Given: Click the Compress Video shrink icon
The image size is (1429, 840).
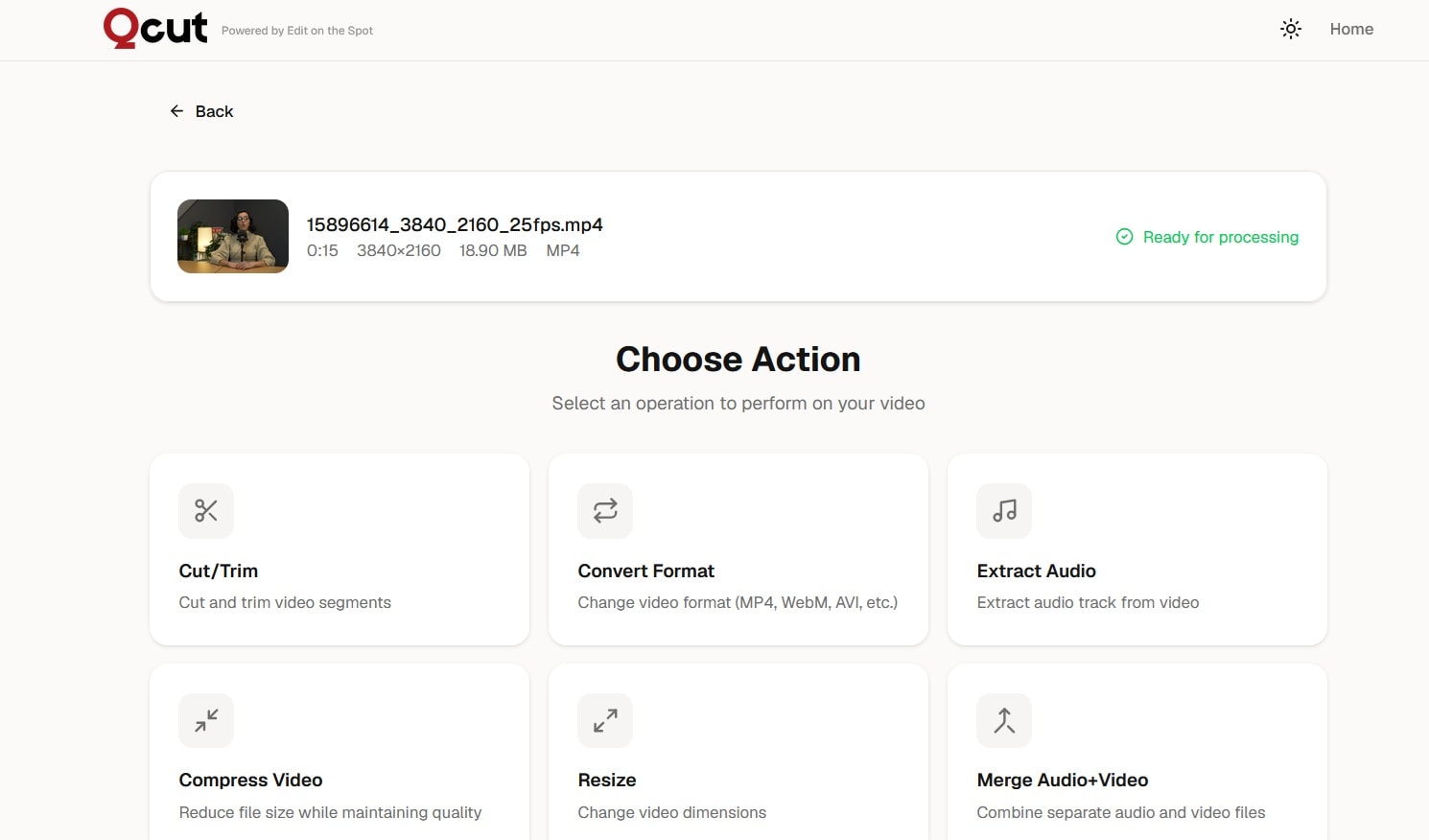Looking at the screenshot, I should coord(206,720).
